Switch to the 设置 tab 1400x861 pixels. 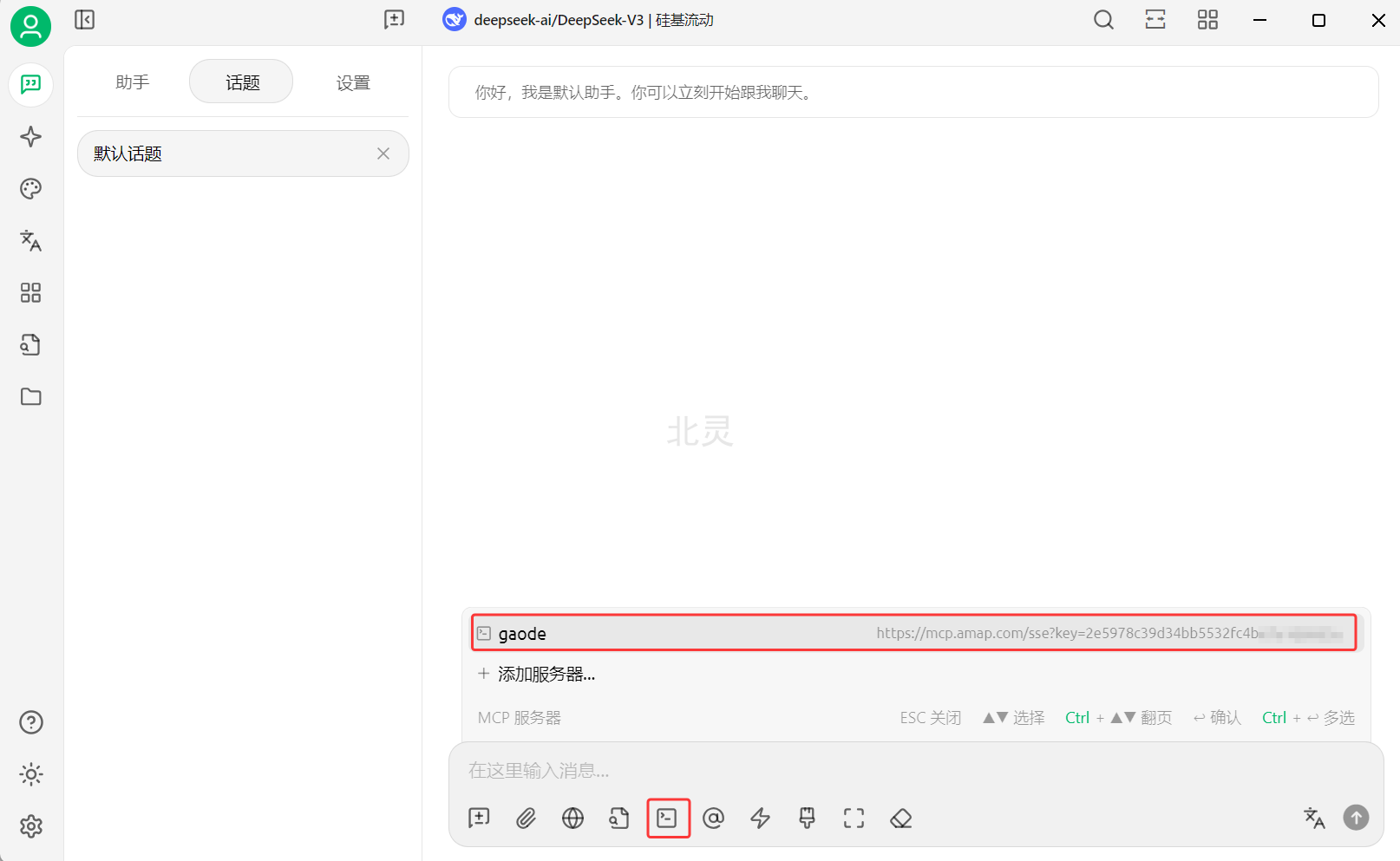coord(353,82)
